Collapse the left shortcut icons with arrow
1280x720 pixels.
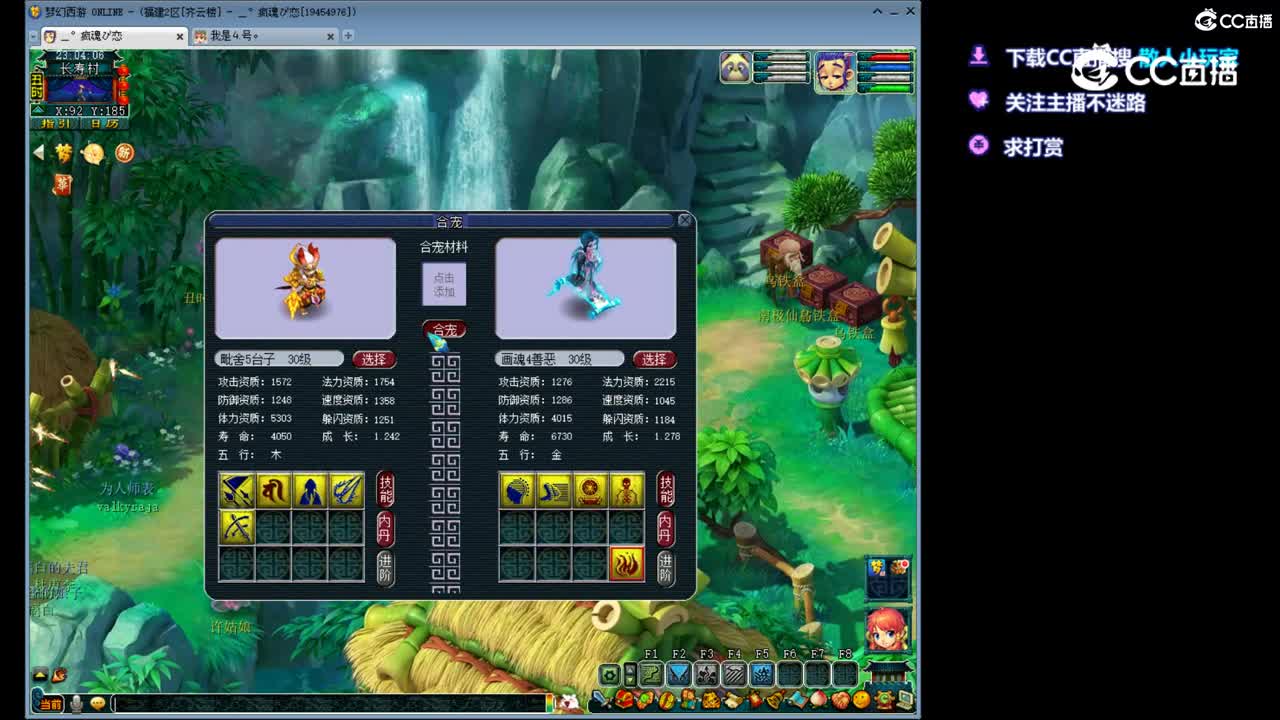[38, 153]
